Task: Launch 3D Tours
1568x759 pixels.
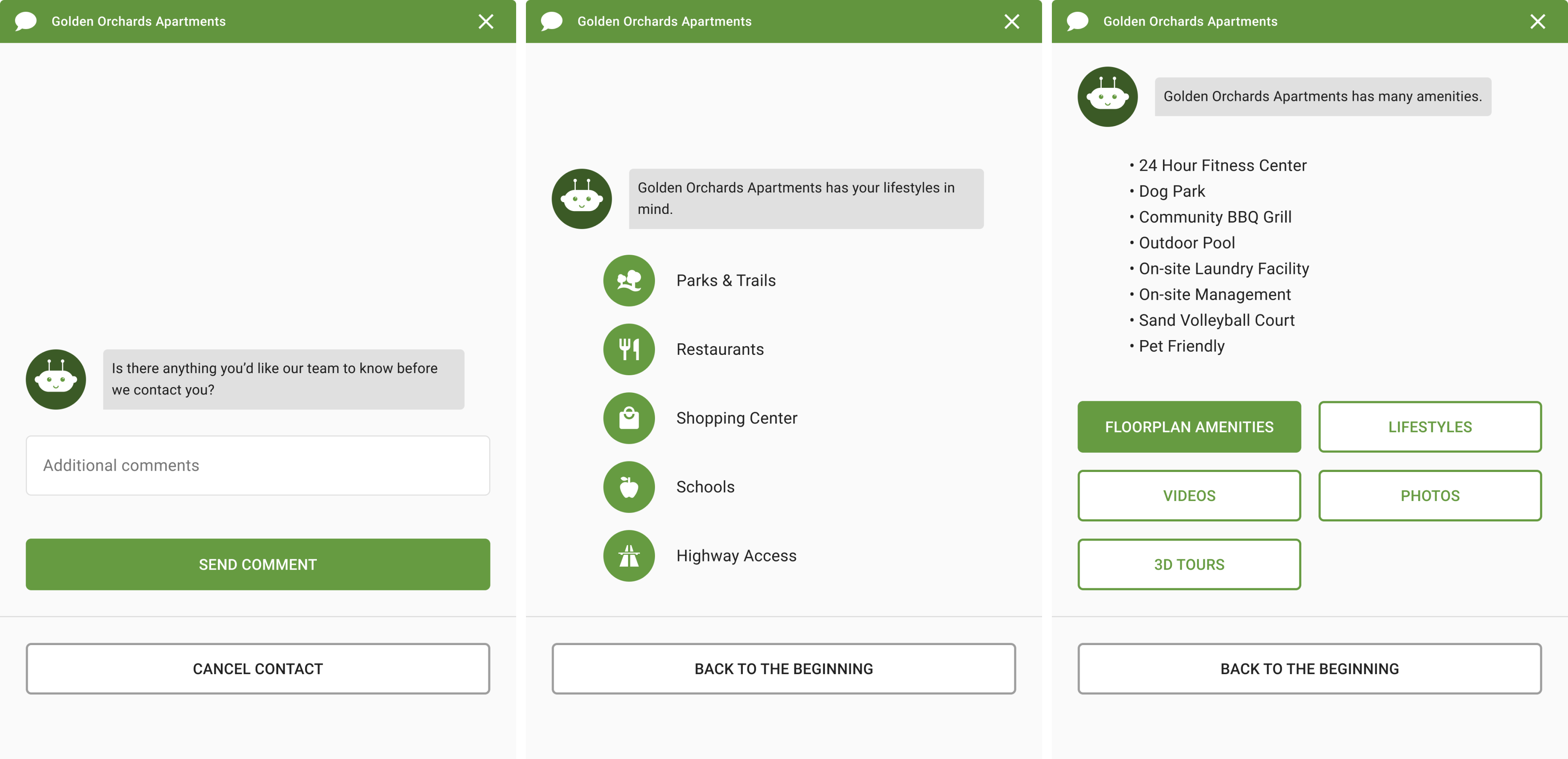Action: click(1188, 564)
